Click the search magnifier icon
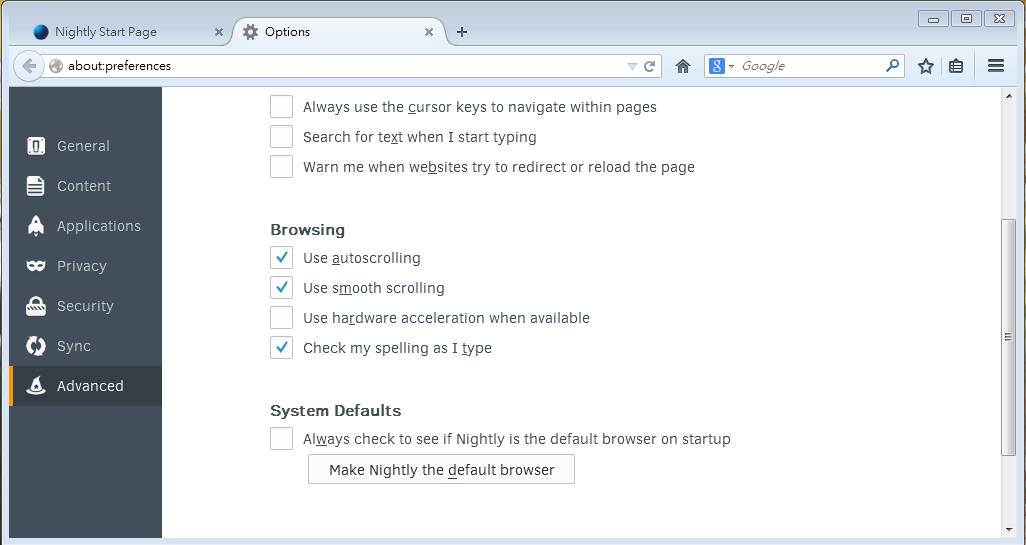1026x545 pixels. [x=892, y=66]
